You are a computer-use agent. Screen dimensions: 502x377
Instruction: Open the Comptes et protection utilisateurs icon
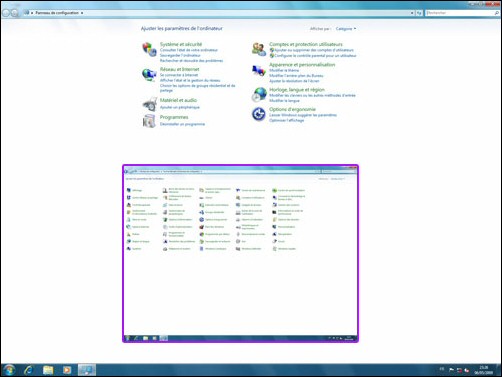(259, 49)
